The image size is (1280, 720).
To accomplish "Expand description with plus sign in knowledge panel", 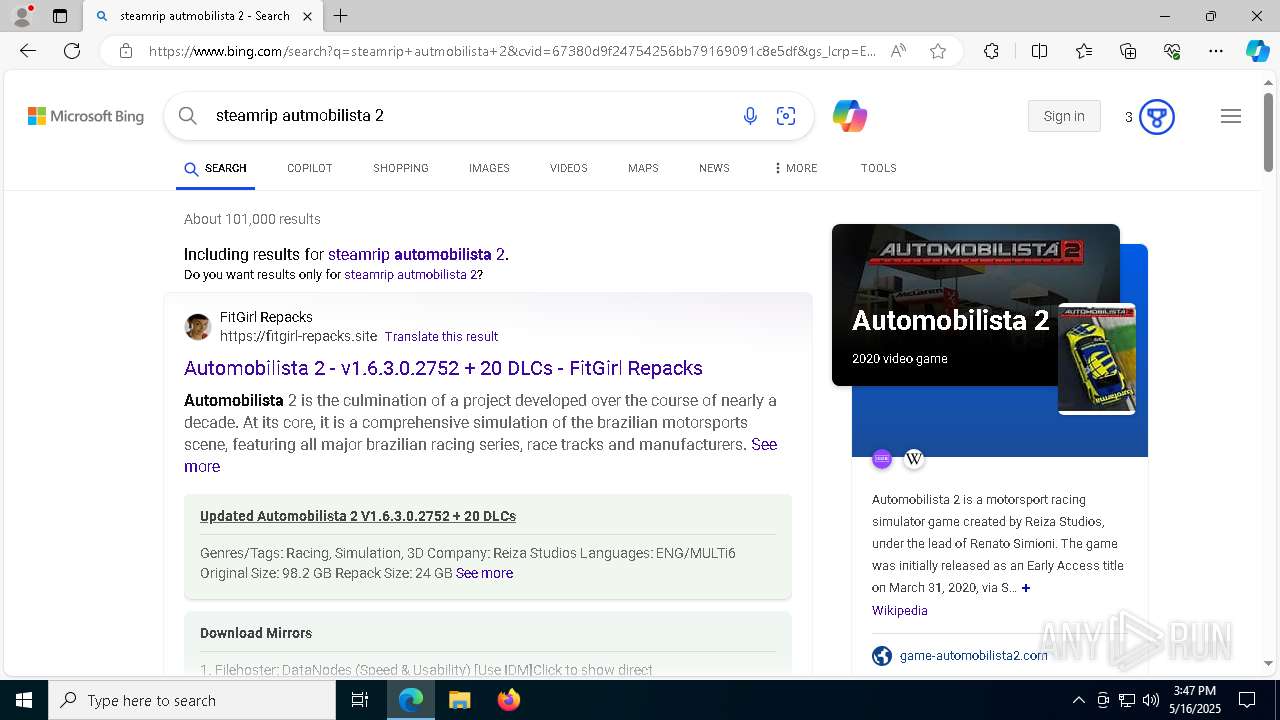I will [x=1026, y=588].
